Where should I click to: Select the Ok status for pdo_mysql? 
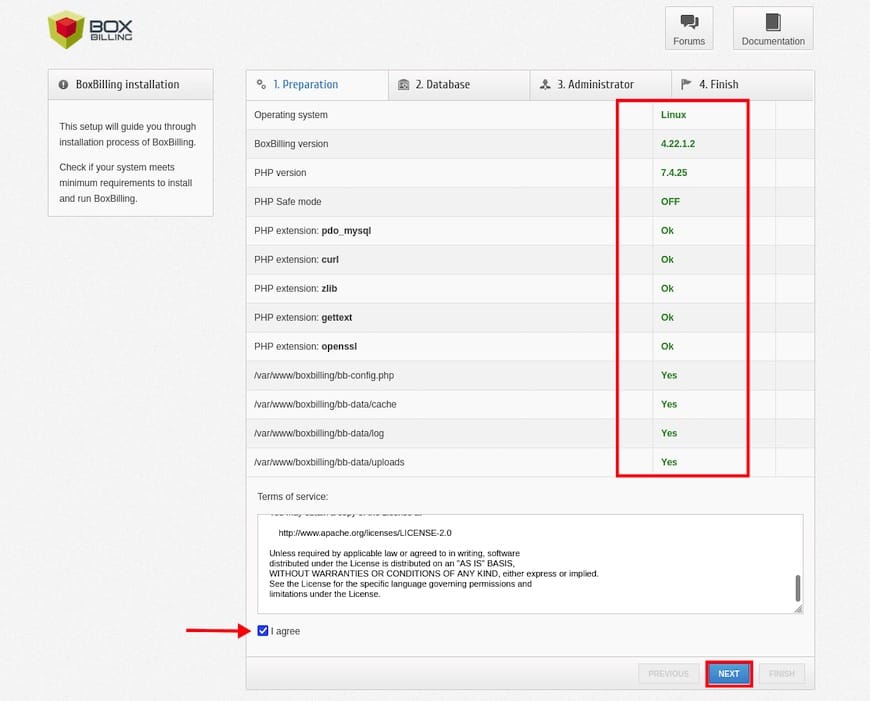click(x=667, y=230)
